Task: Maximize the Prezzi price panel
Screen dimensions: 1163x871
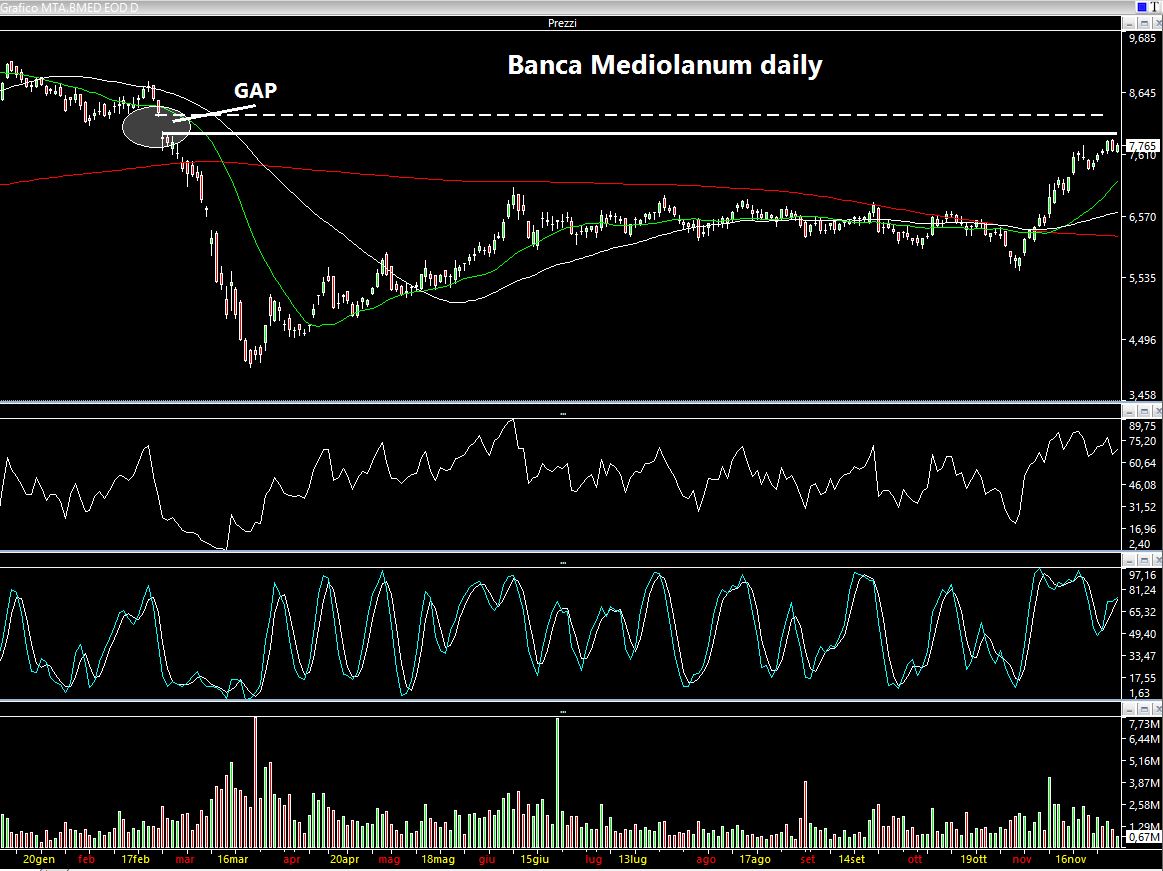Action: tap(1144, 24)
